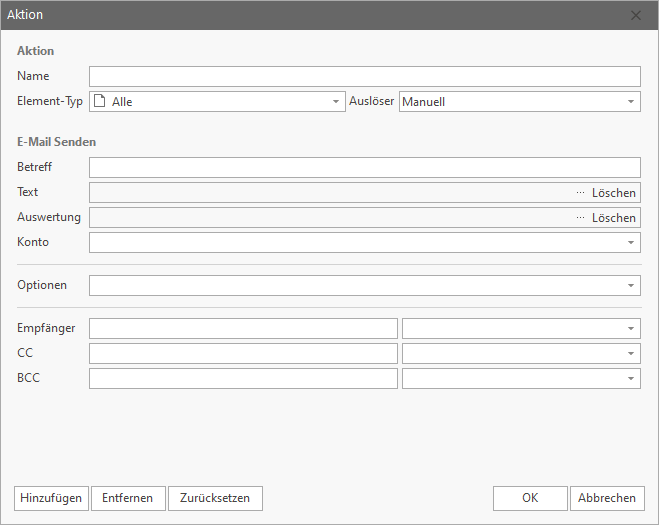Screen dimensions: 659x525
Task: Click Löschen next to the Text field
Action: pyautogui.click(x=613, y=193)
